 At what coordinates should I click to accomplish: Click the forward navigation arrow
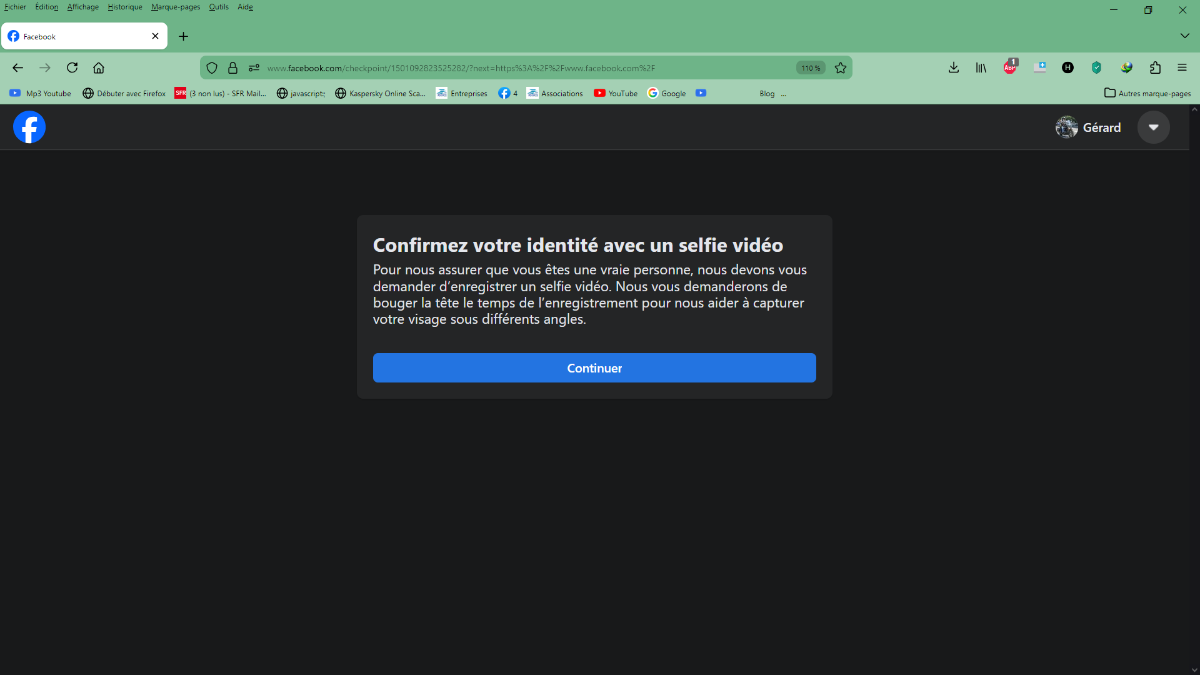click(x=44, y=68)
